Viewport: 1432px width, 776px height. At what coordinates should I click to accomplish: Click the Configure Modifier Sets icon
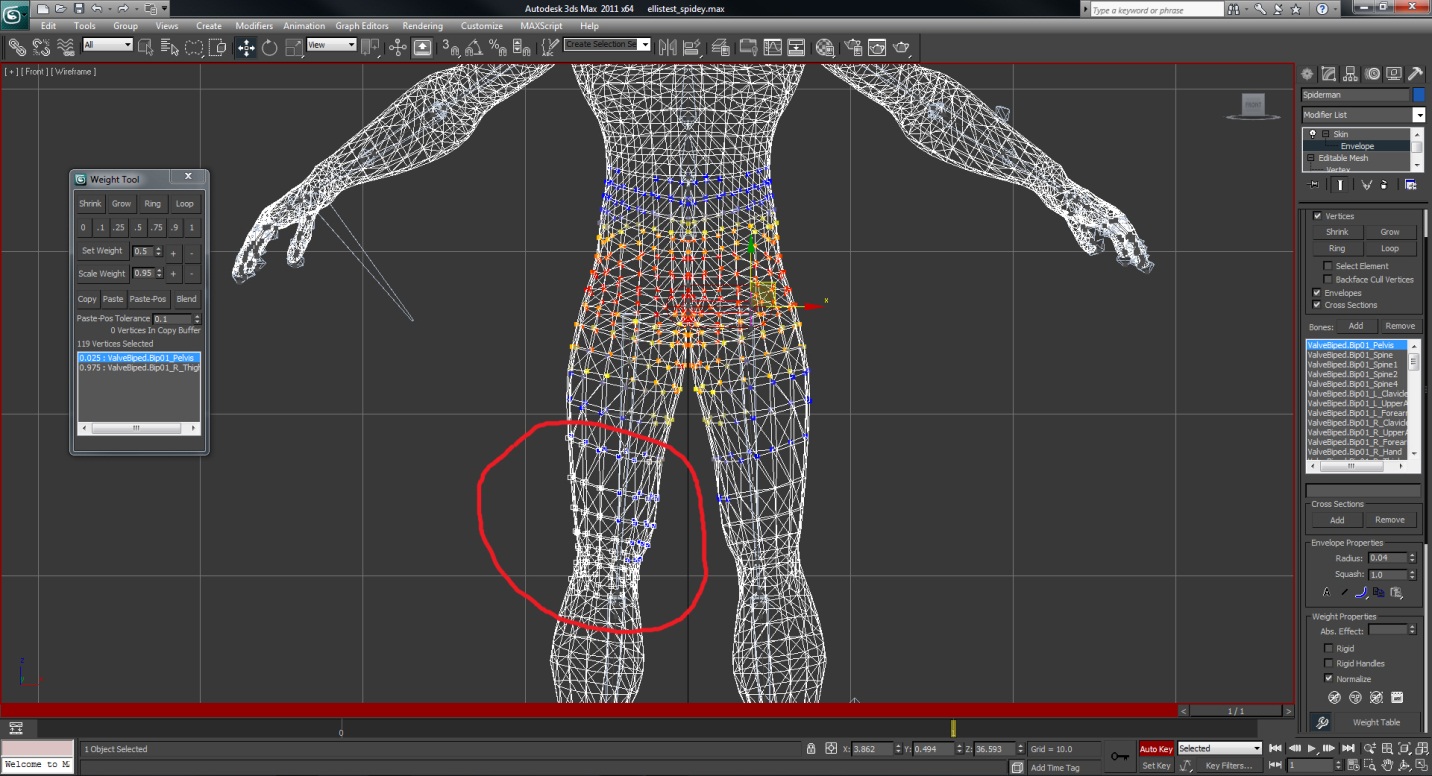click(1410, 184)
